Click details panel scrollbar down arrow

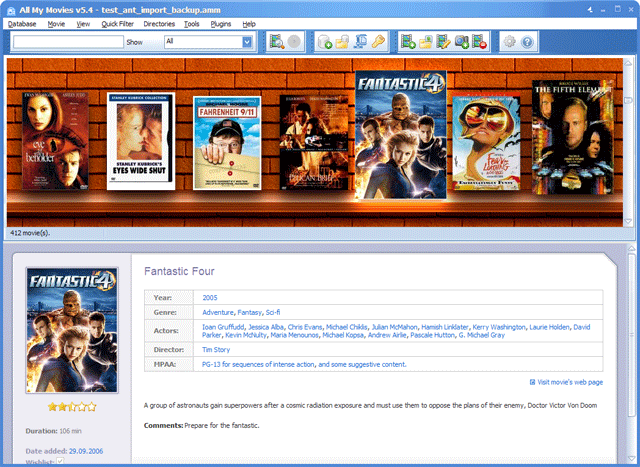pyautogui.click(x=631, y=459)
